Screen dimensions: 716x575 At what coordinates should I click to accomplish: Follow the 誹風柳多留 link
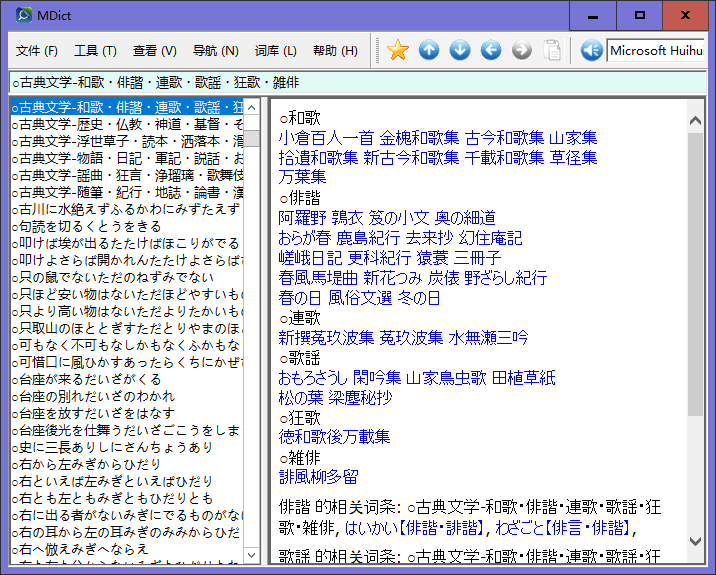(x=318, y=477)
